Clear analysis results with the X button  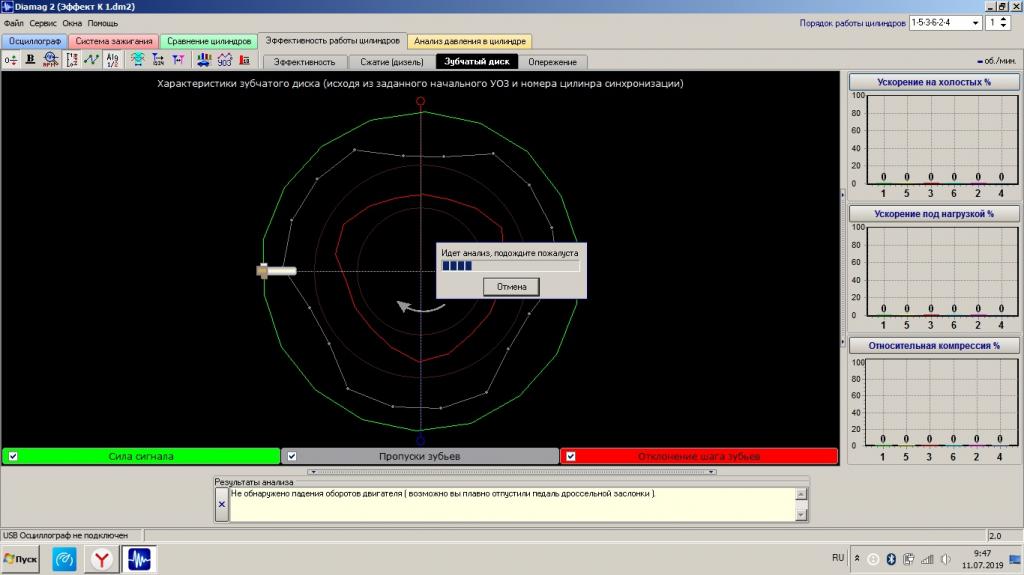pyautogui.click(x=222, y=504)
